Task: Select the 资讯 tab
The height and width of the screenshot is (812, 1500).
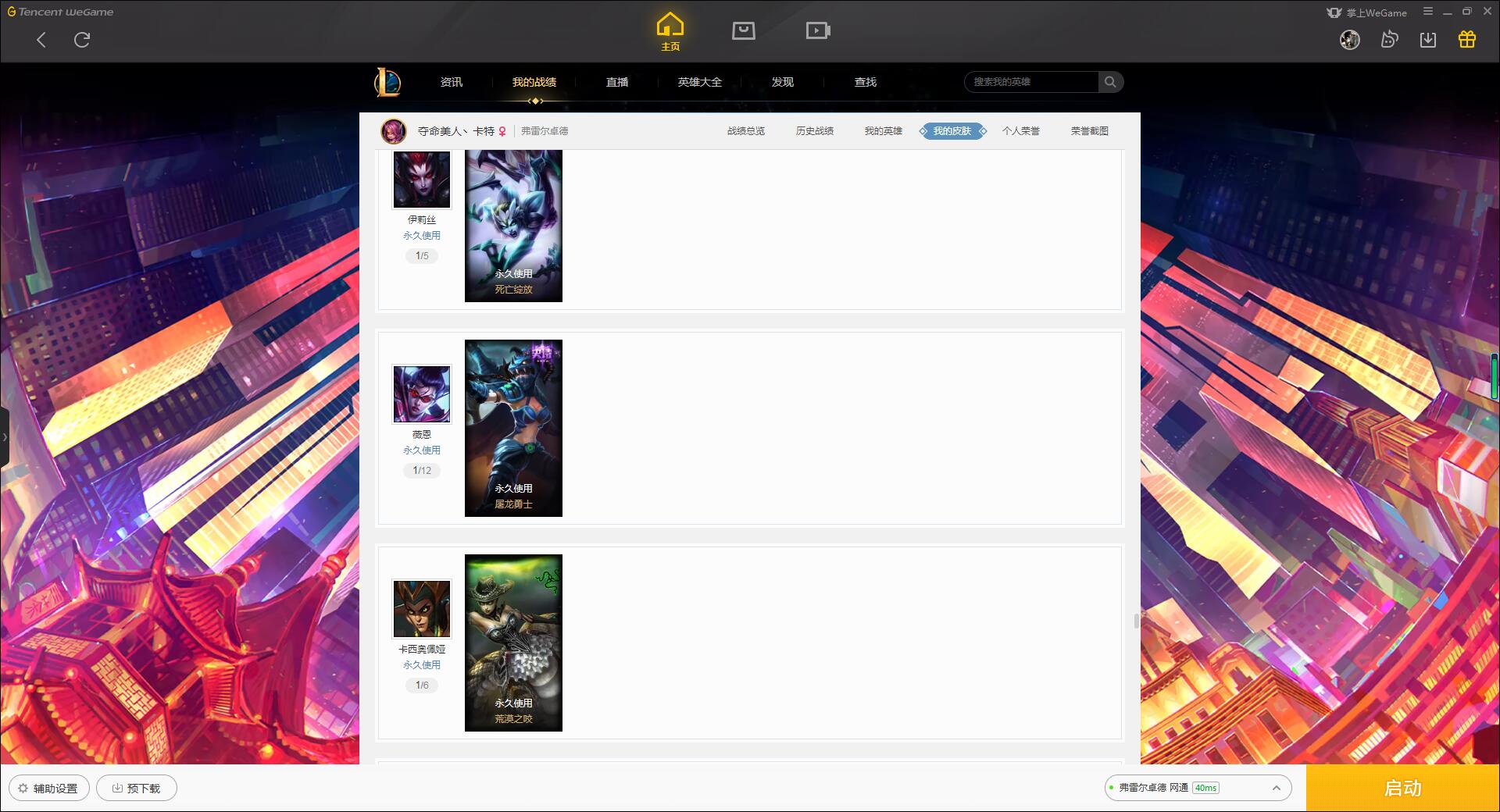Action: point(452,82)
